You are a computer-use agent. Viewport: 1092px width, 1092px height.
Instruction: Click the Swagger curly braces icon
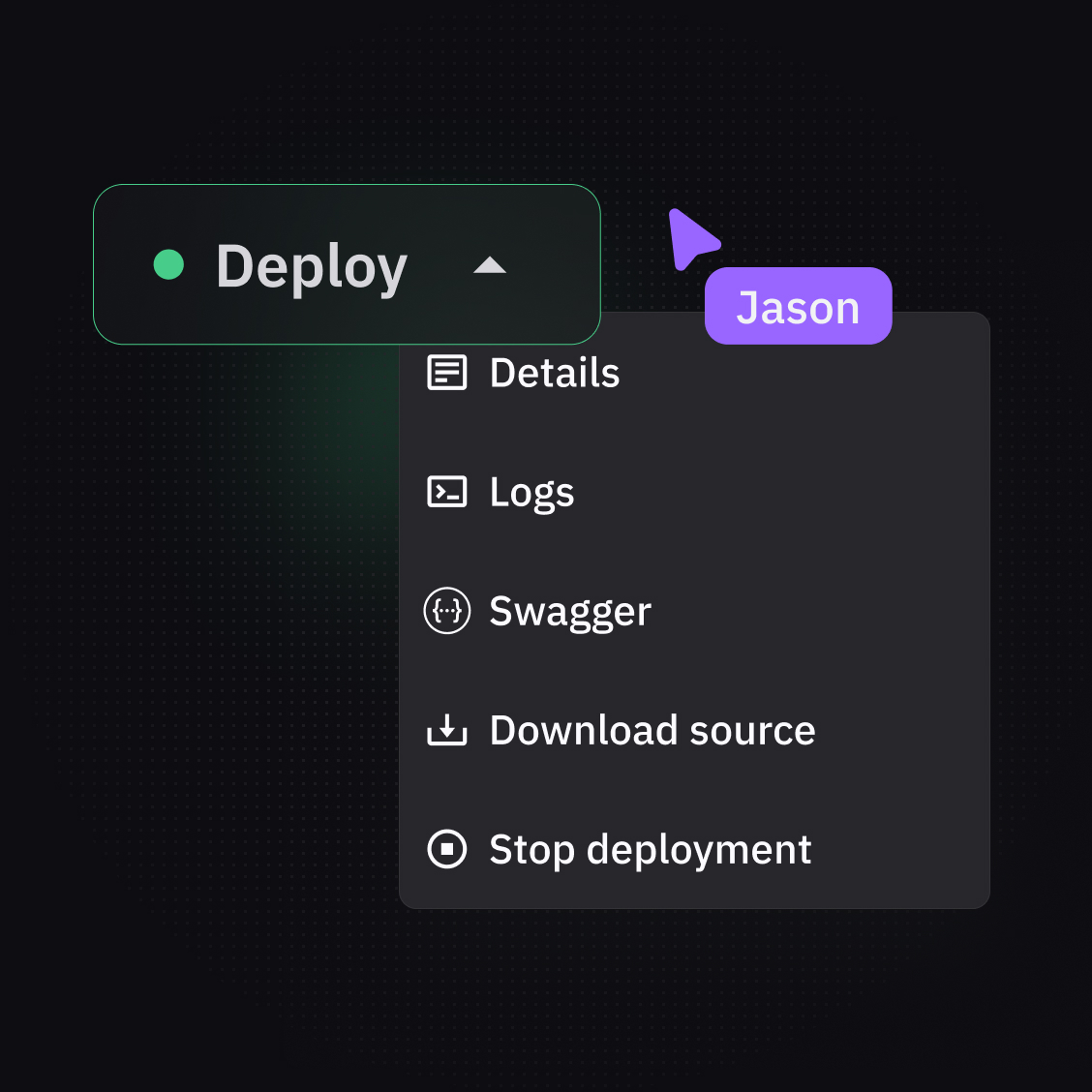[x=446, y=611]
